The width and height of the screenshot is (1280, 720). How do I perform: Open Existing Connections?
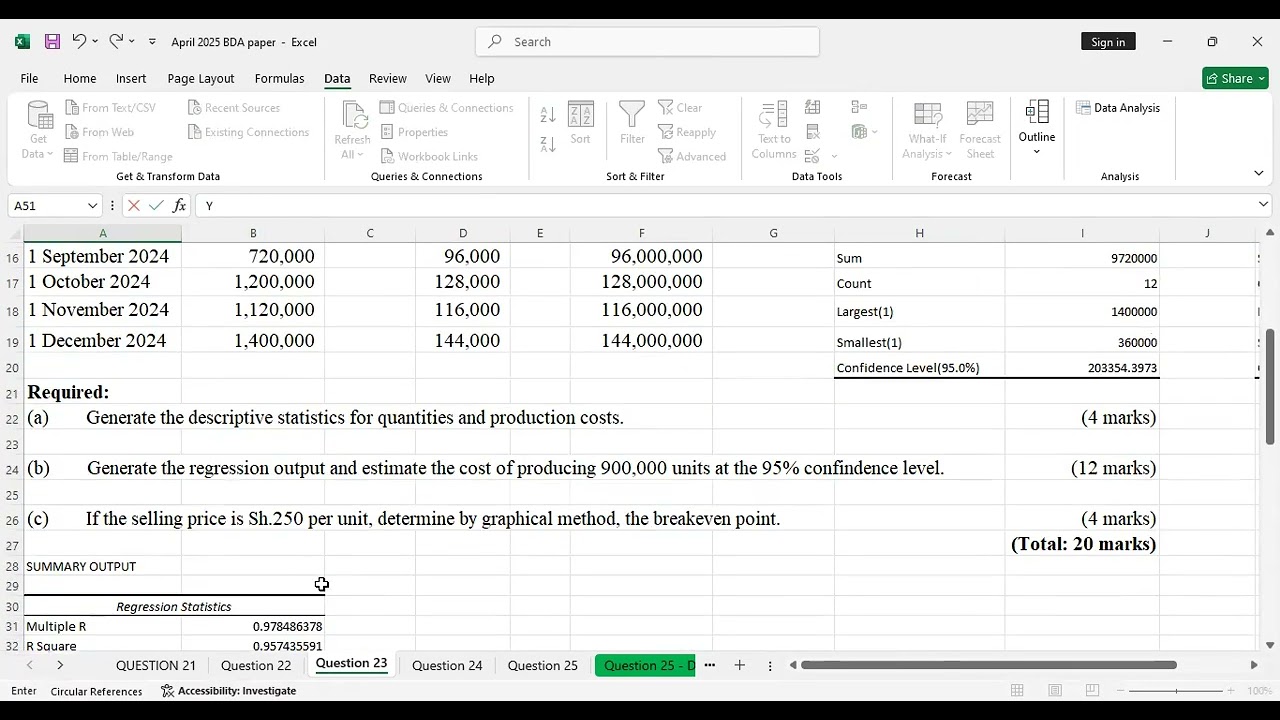click(248, 132)
